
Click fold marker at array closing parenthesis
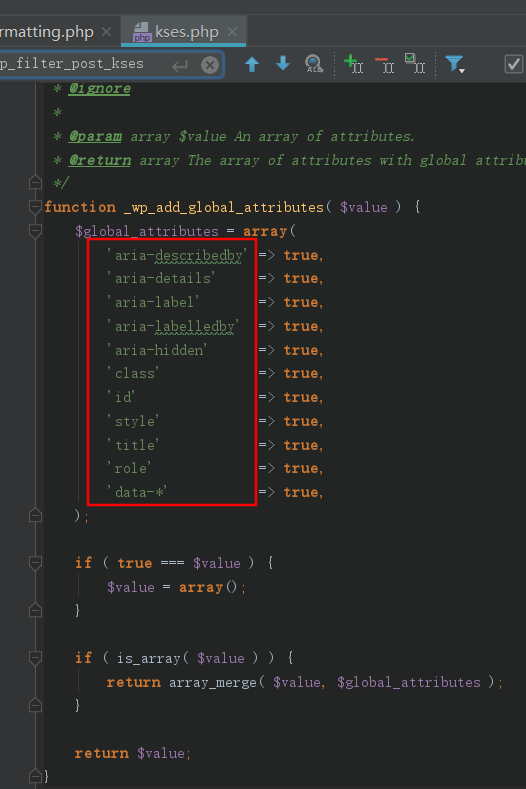tap(35, 515)
